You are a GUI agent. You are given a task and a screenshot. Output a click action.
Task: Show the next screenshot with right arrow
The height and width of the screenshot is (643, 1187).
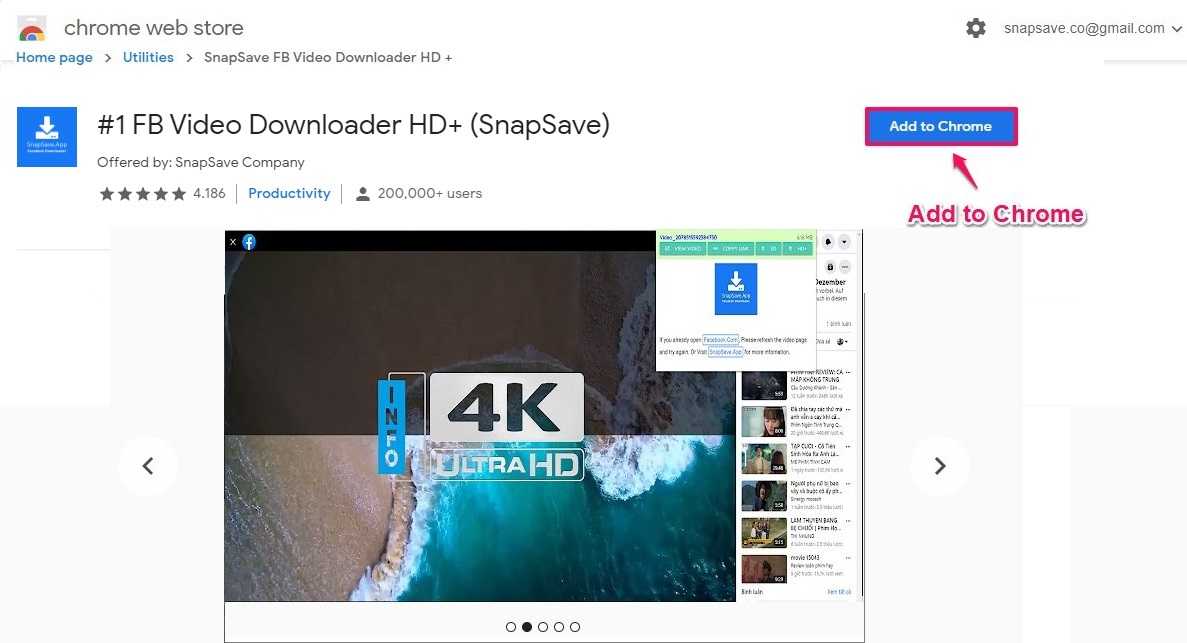tap(939, 466)
